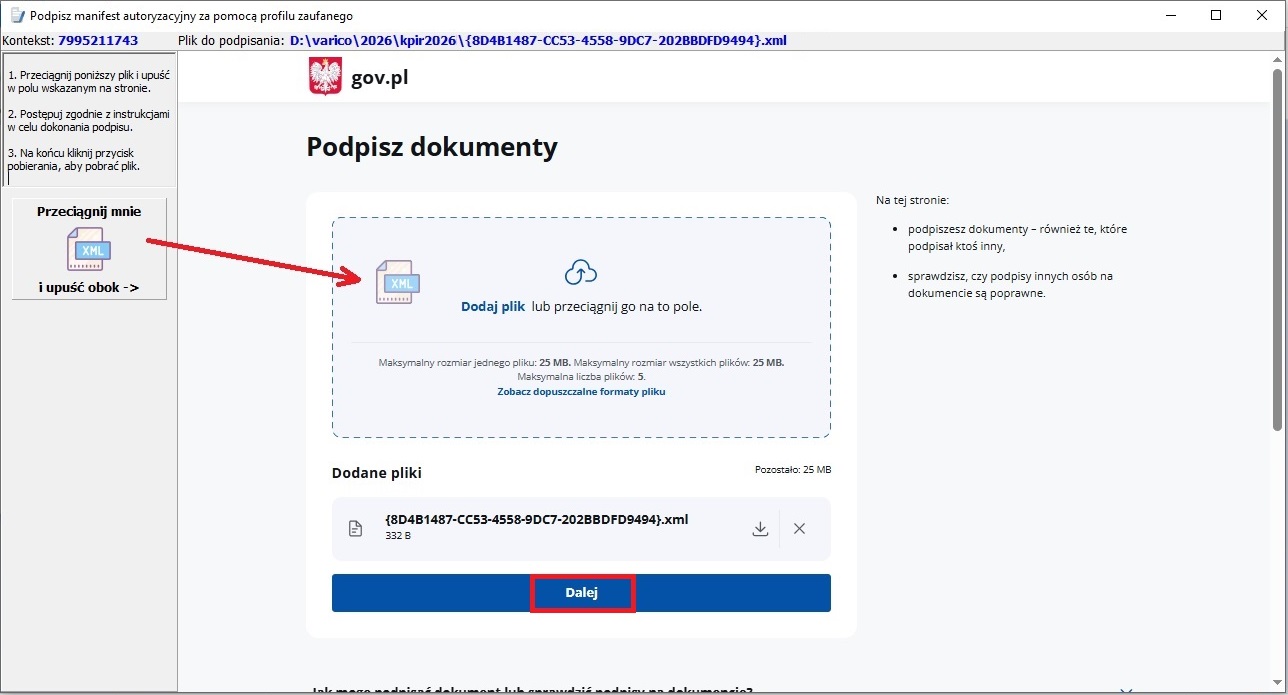Click the 'gov.pl' text in the header

point(379,78)
